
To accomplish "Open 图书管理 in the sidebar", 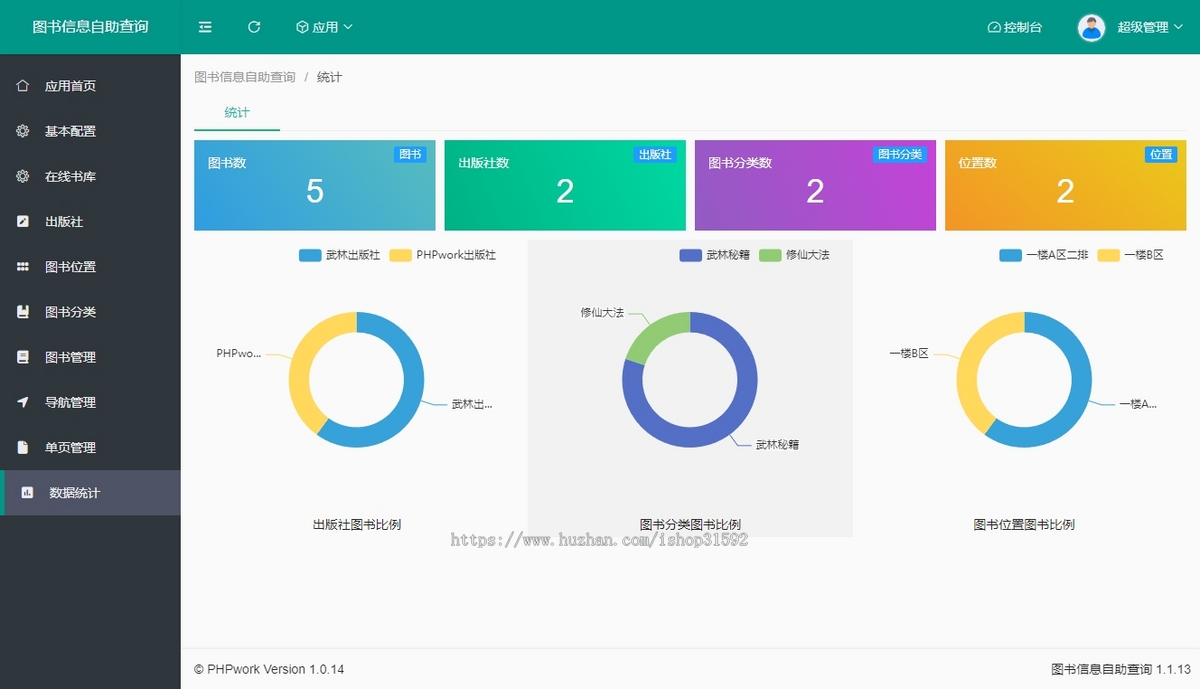I will (x=70, y=357).
